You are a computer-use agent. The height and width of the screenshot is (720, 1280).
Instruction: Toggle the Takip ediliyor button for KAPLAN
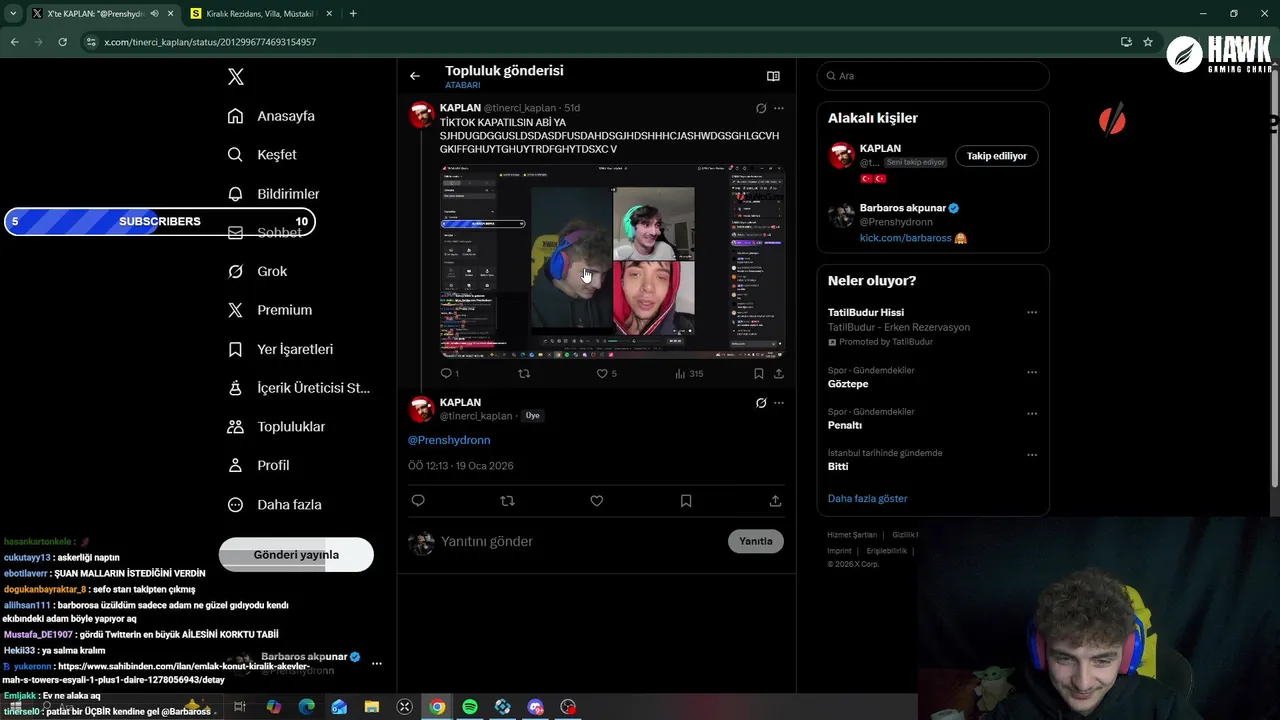click(x=997, y=156)
